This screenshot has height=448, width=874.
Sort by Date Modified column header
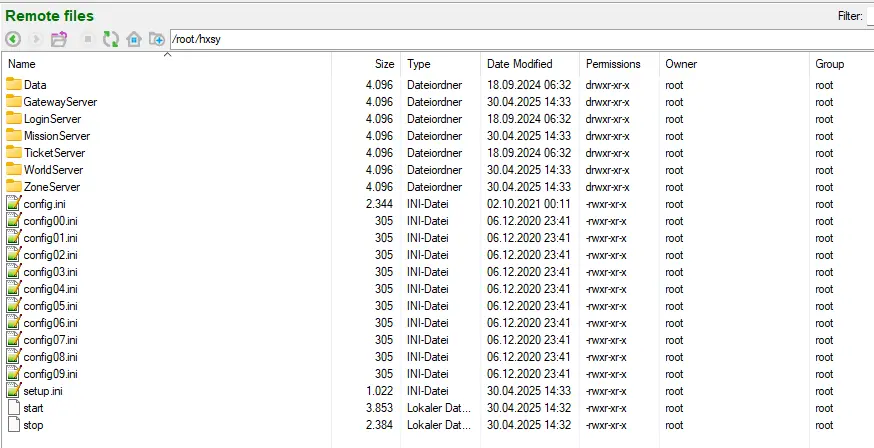[x=530, y=64]
